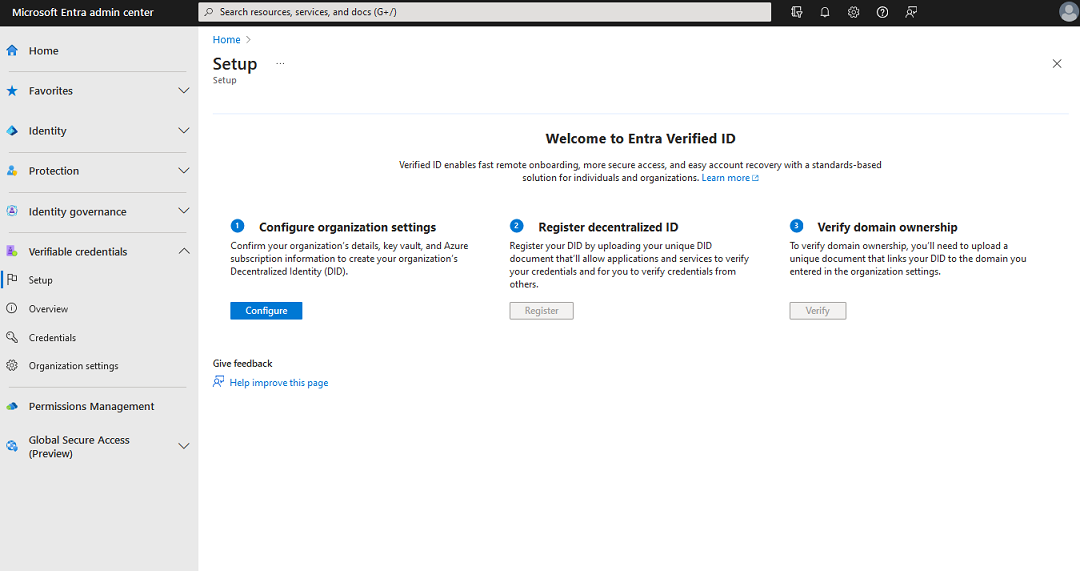Click the Register decentralized ID heading
1080x571 pixels.
pyautogui.click(x=608, y=227)
